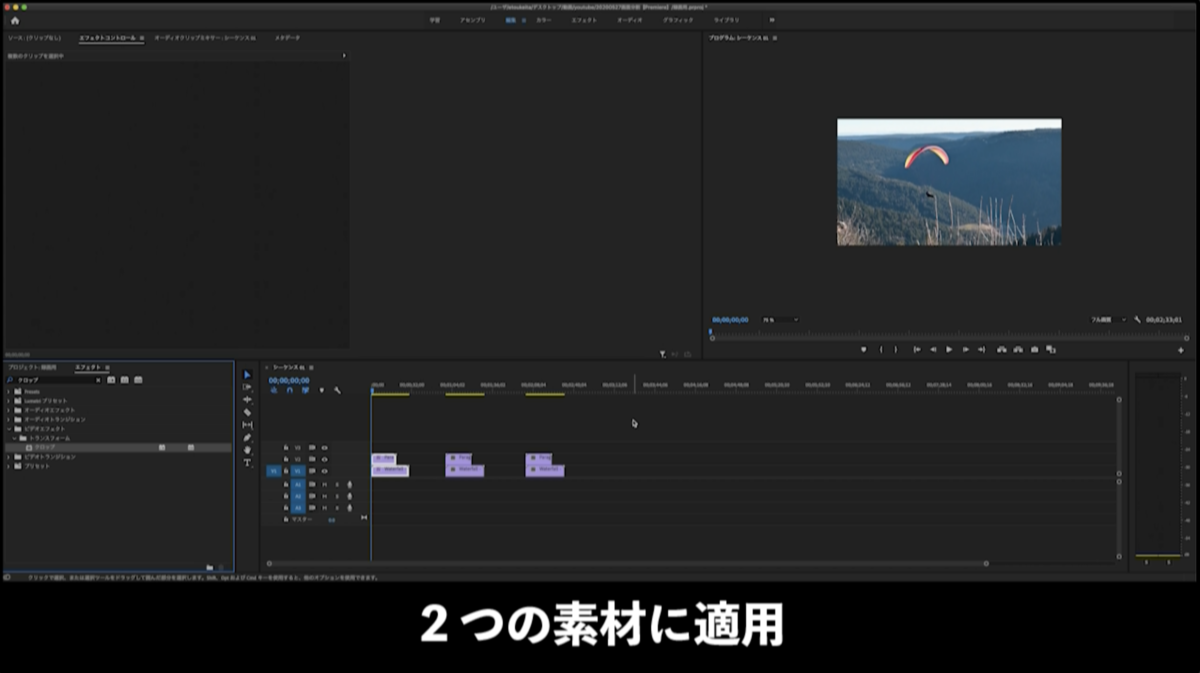
Task: Collapse the トランスフォーム folder
Action: [x=15, y=438]
